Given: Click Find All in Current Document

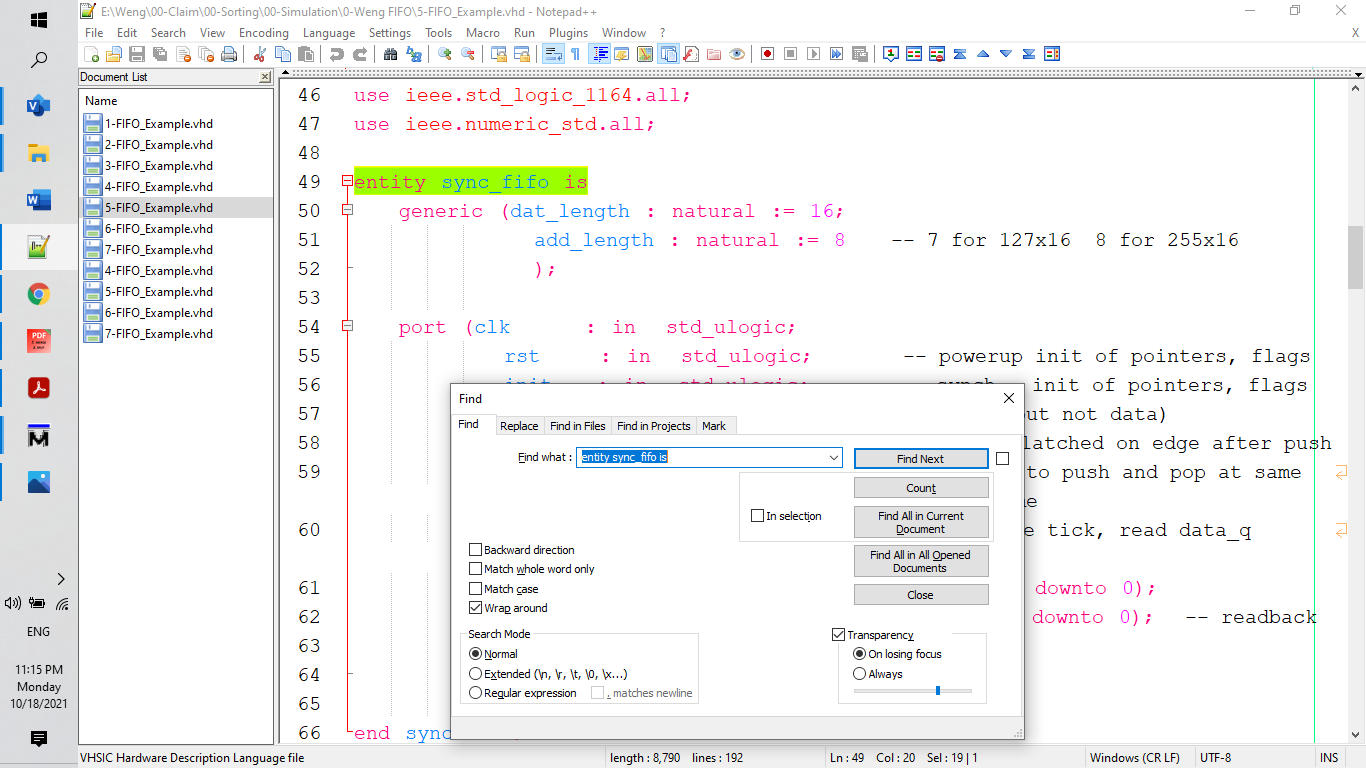Looking at the screenshot, I should point(921,522).
